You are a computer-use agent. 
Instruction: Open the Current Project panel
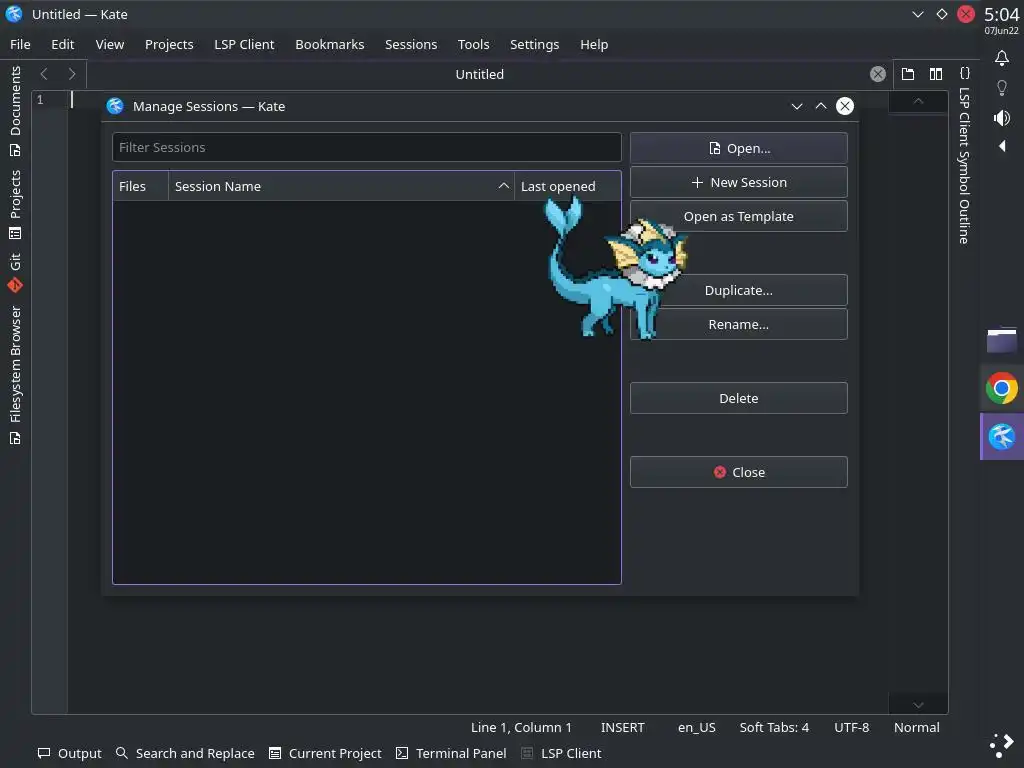click(325, 753)
